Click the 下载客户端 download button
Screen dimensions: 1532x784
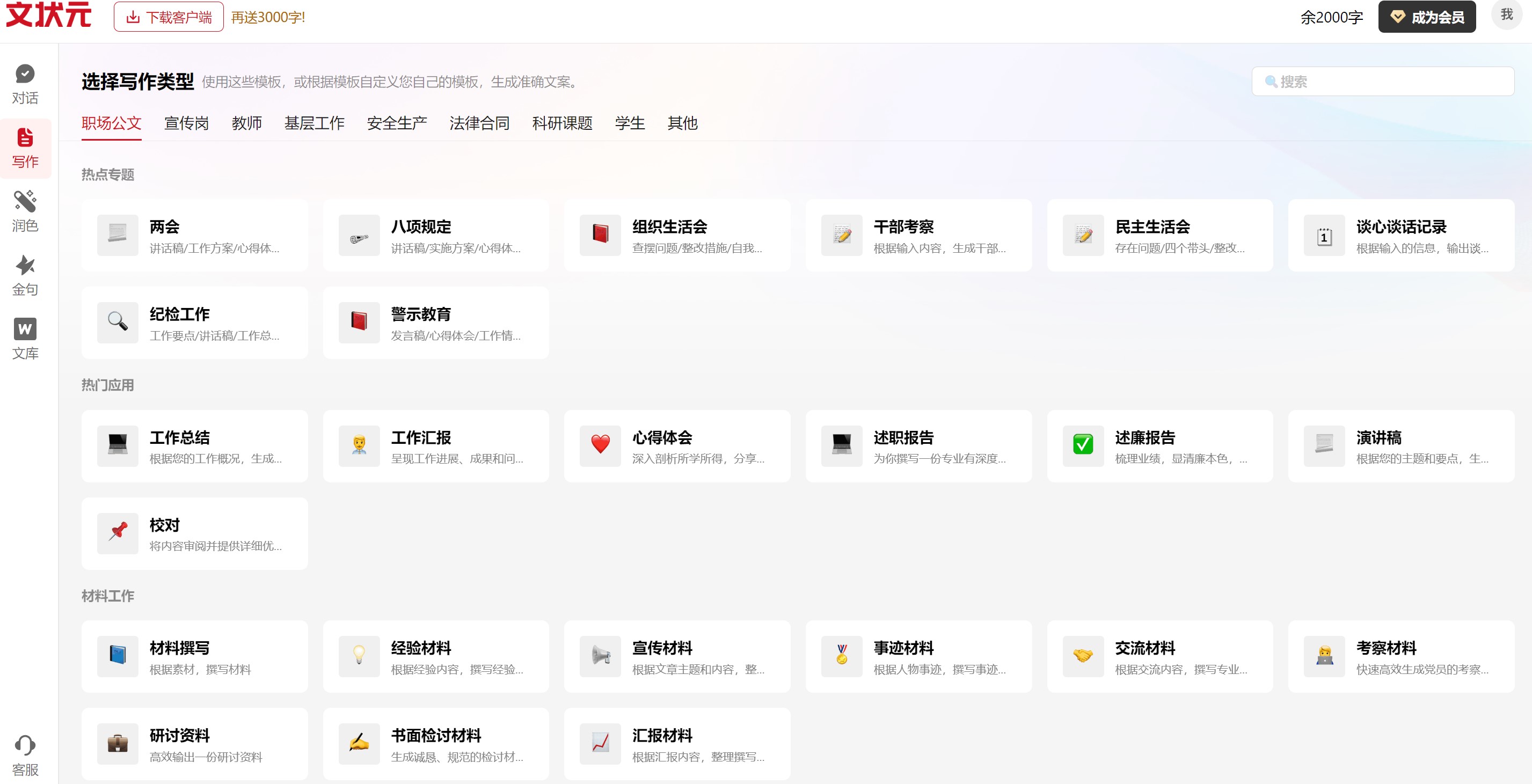[167, 17]
